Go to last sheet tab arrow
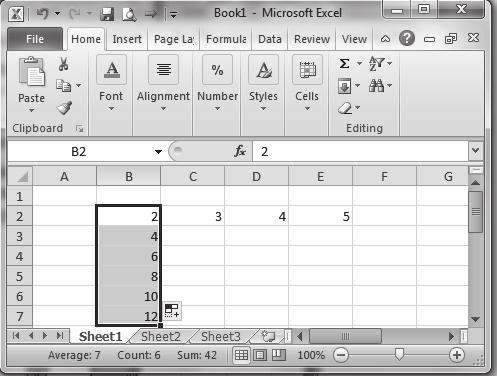The height and width of the screenshot is (376, 497). click(60, 336)
